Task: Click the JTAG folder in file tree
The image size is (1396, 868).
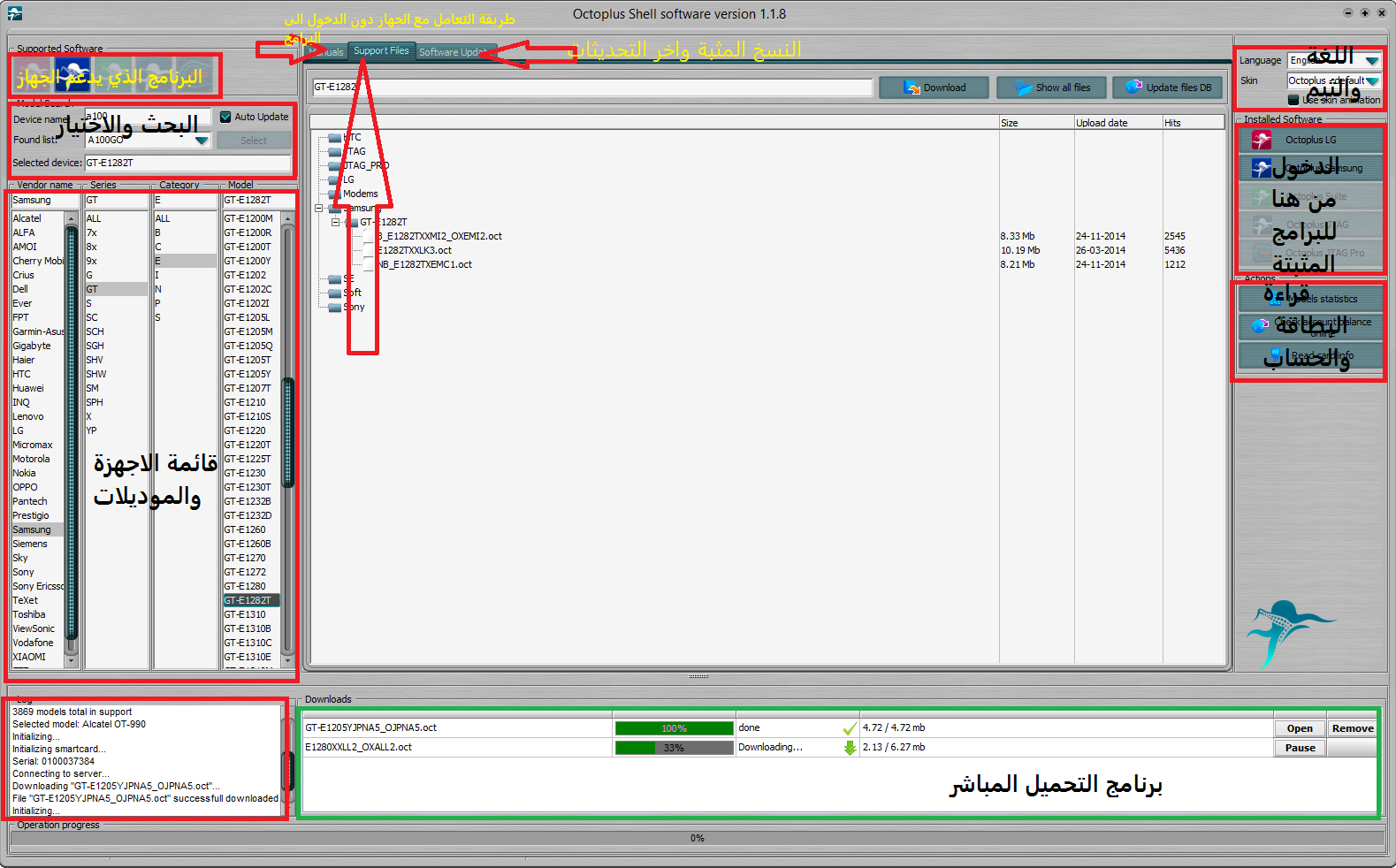Action: [x=347, y=151]
